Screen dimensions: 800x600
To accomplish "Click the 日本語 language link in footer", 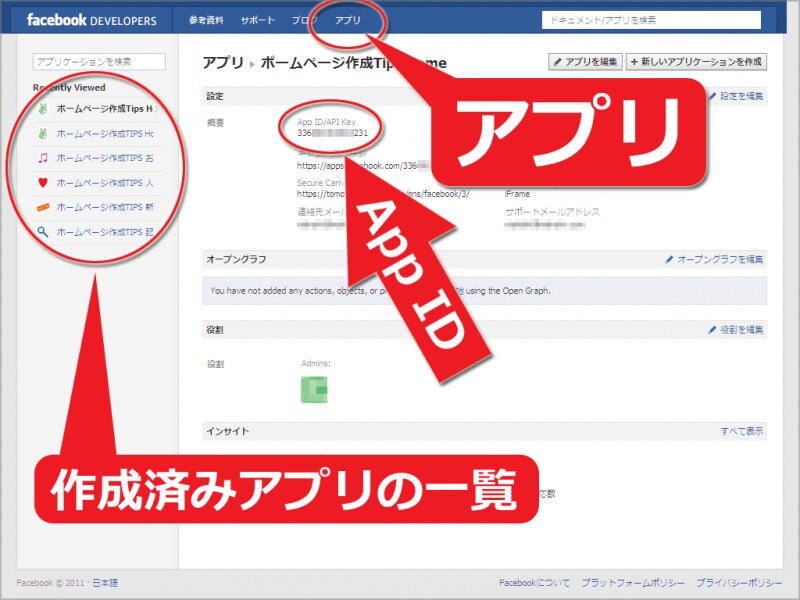I will coord(105,583).
